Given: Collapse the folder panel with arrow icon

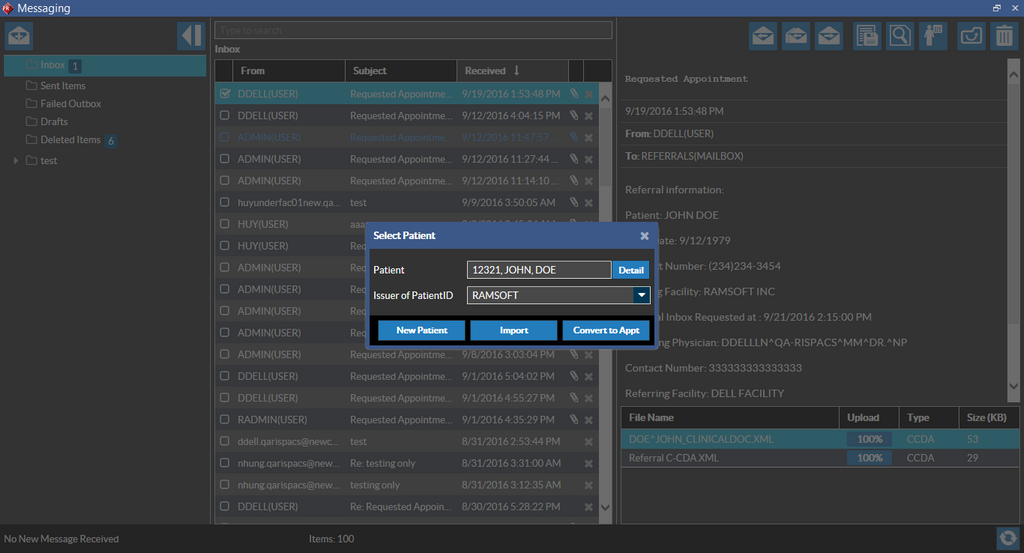Looking at the screenshot, I should pos(191,36).
